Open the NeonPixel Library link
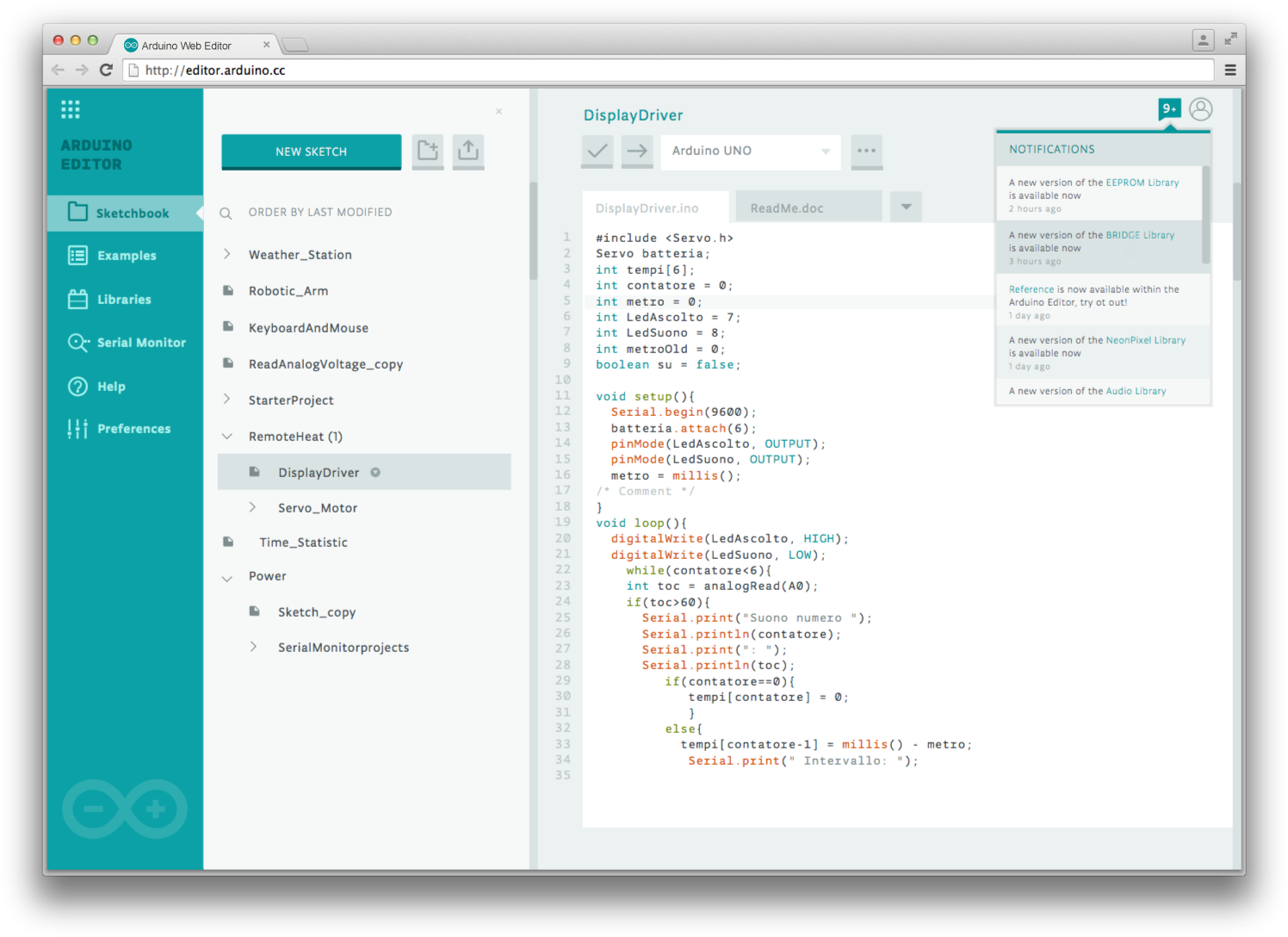1288x937 pixels. pyautogui.click(x=1146, y=340)
